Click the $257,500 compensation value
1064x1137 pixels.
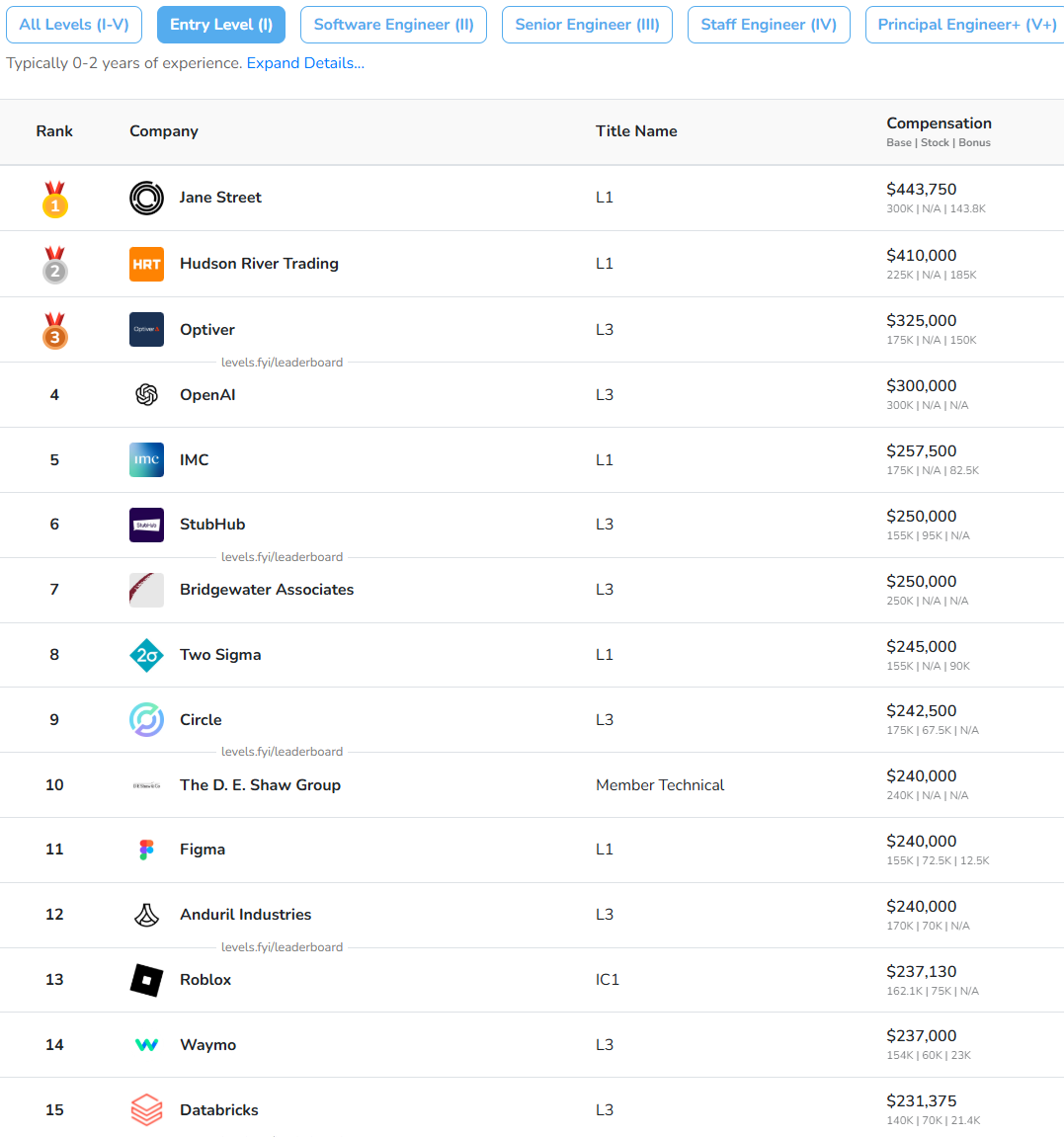pyautogui.click(x=922, y=451)
